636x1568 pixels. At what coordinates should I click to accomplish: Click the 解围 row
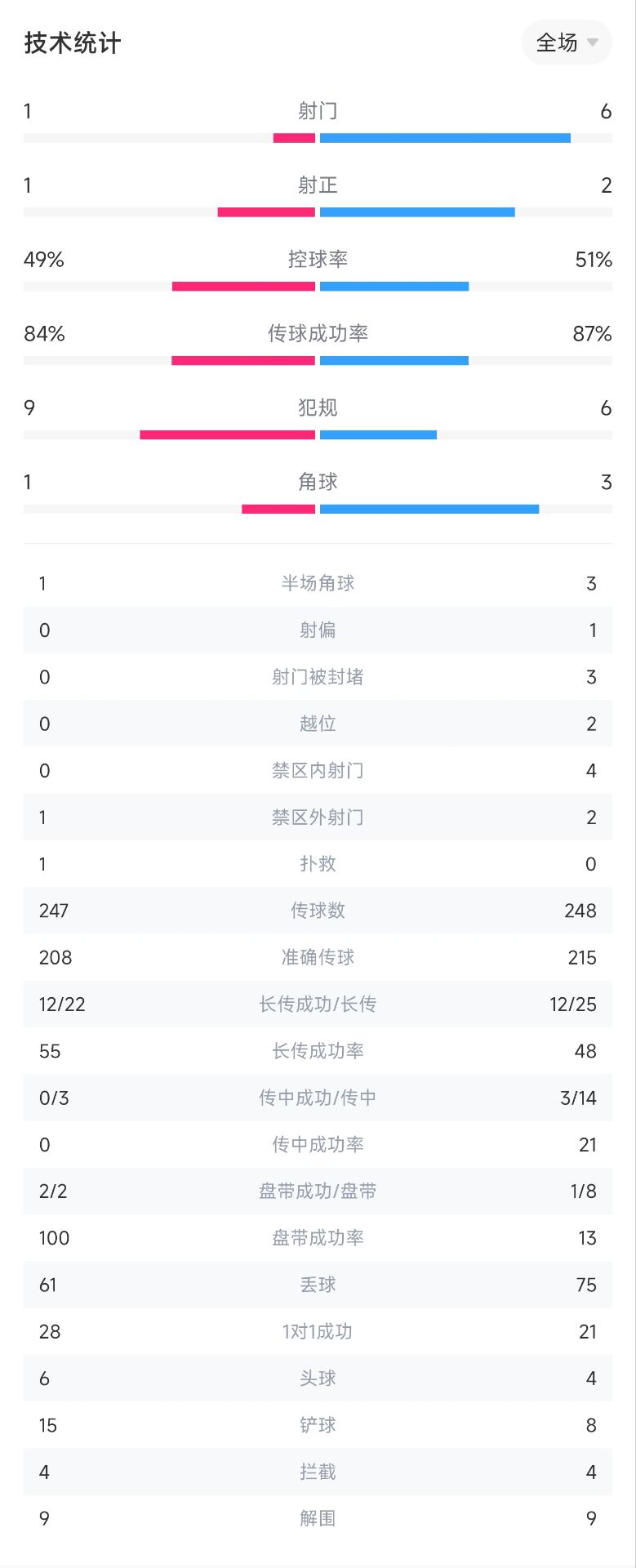click(318, 1519)
